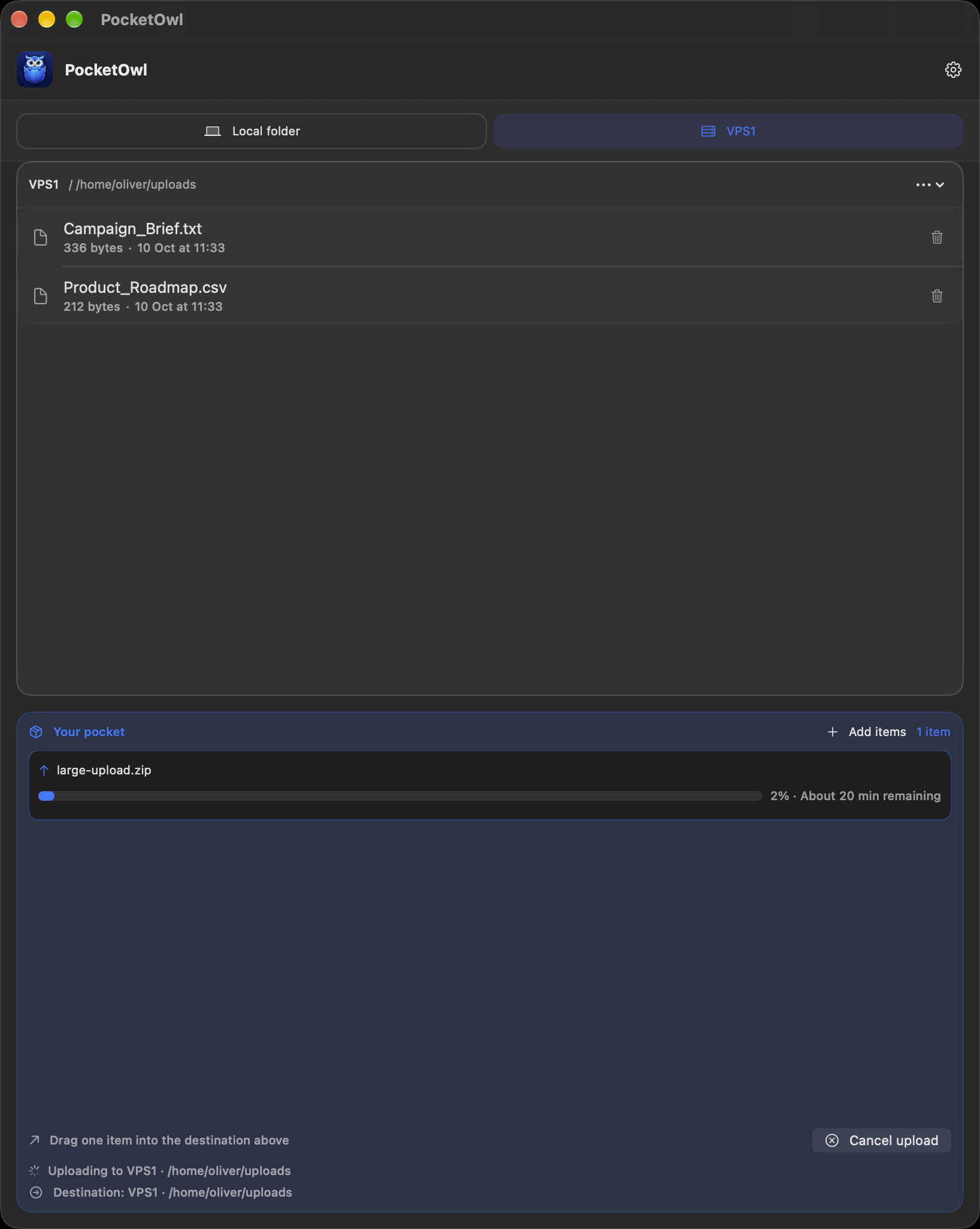Click the 1 item count label

click(x=933, y=732)
